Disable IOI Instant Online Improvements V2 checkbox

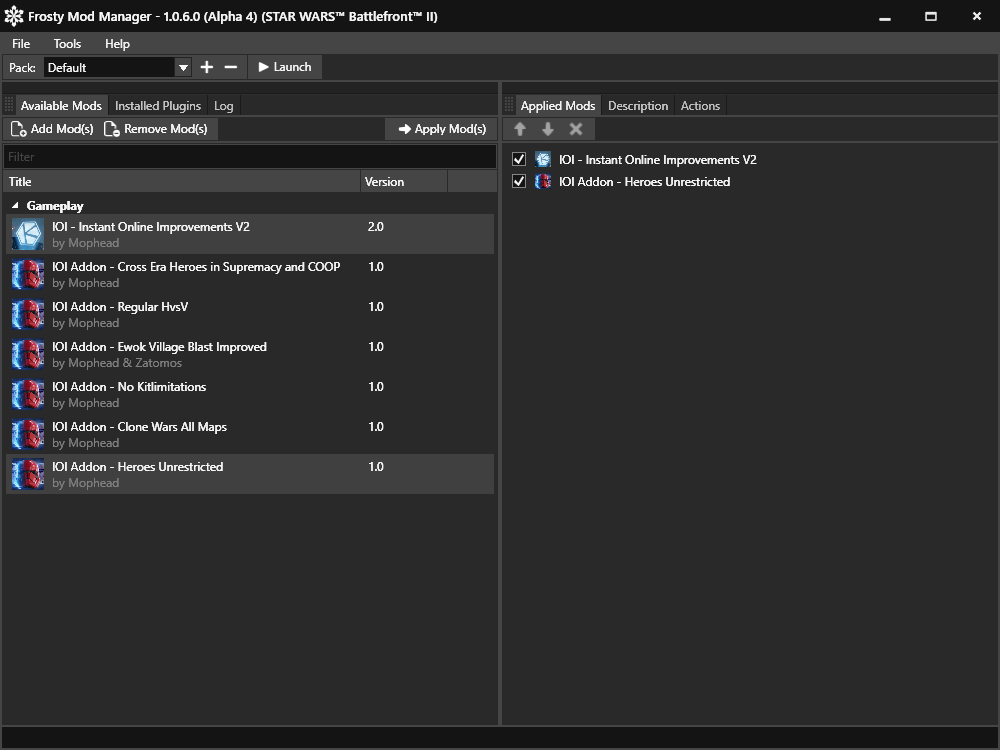pos(519,159)
